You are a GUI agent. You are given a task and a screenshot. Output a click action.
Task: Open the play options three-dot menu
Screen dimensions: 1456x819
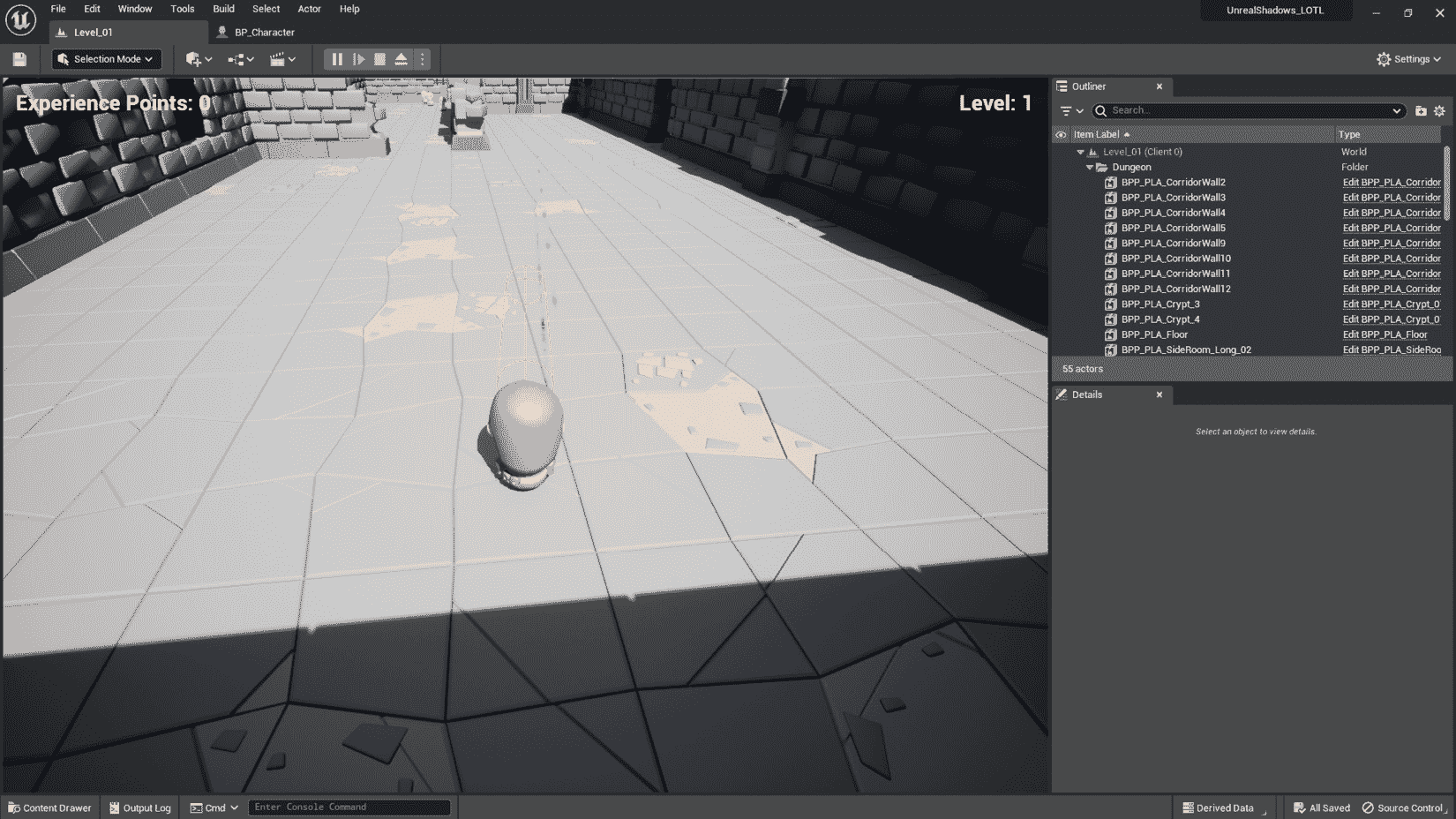coord(422,59)
